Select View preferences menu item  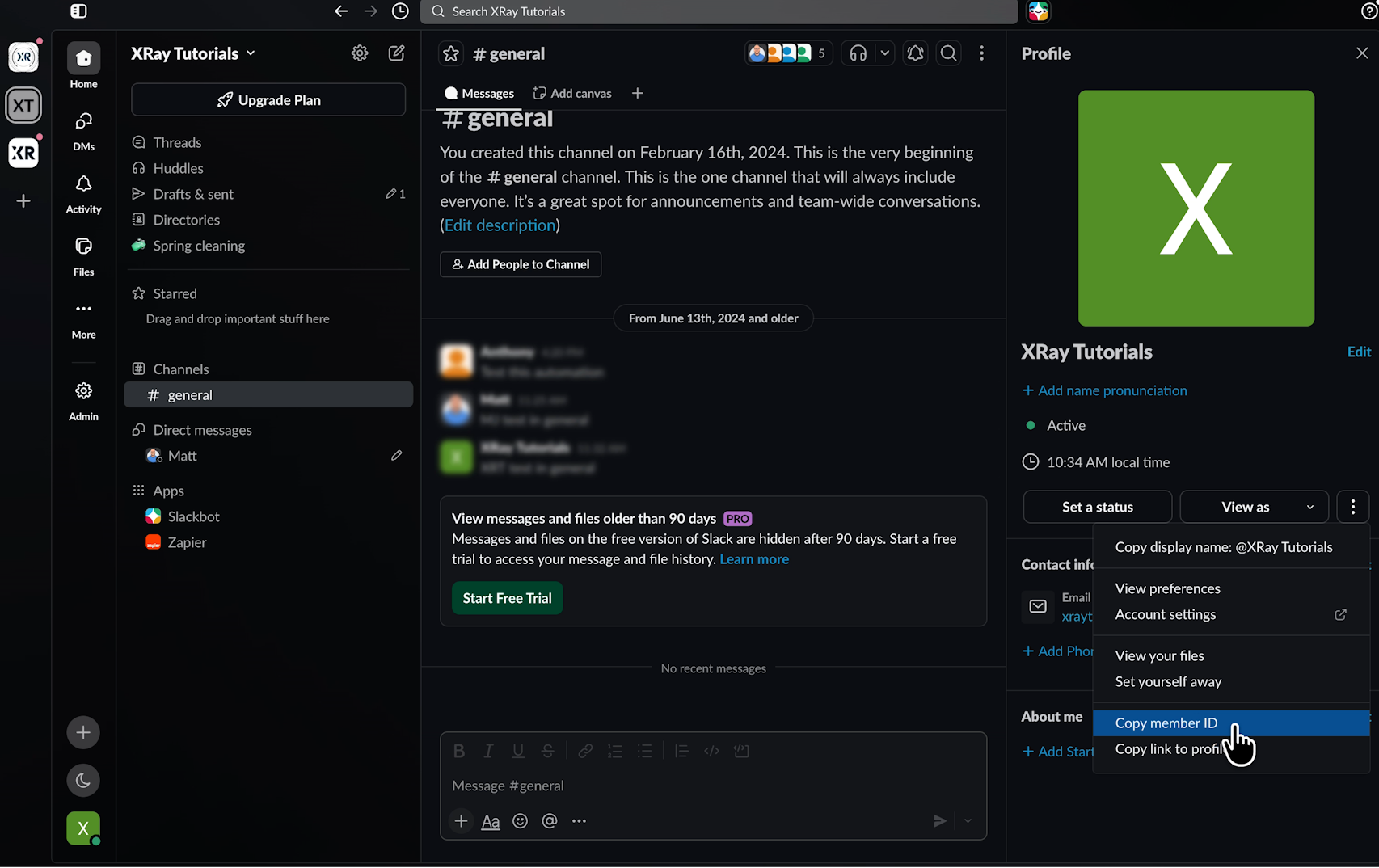(x=1231, y=588)
